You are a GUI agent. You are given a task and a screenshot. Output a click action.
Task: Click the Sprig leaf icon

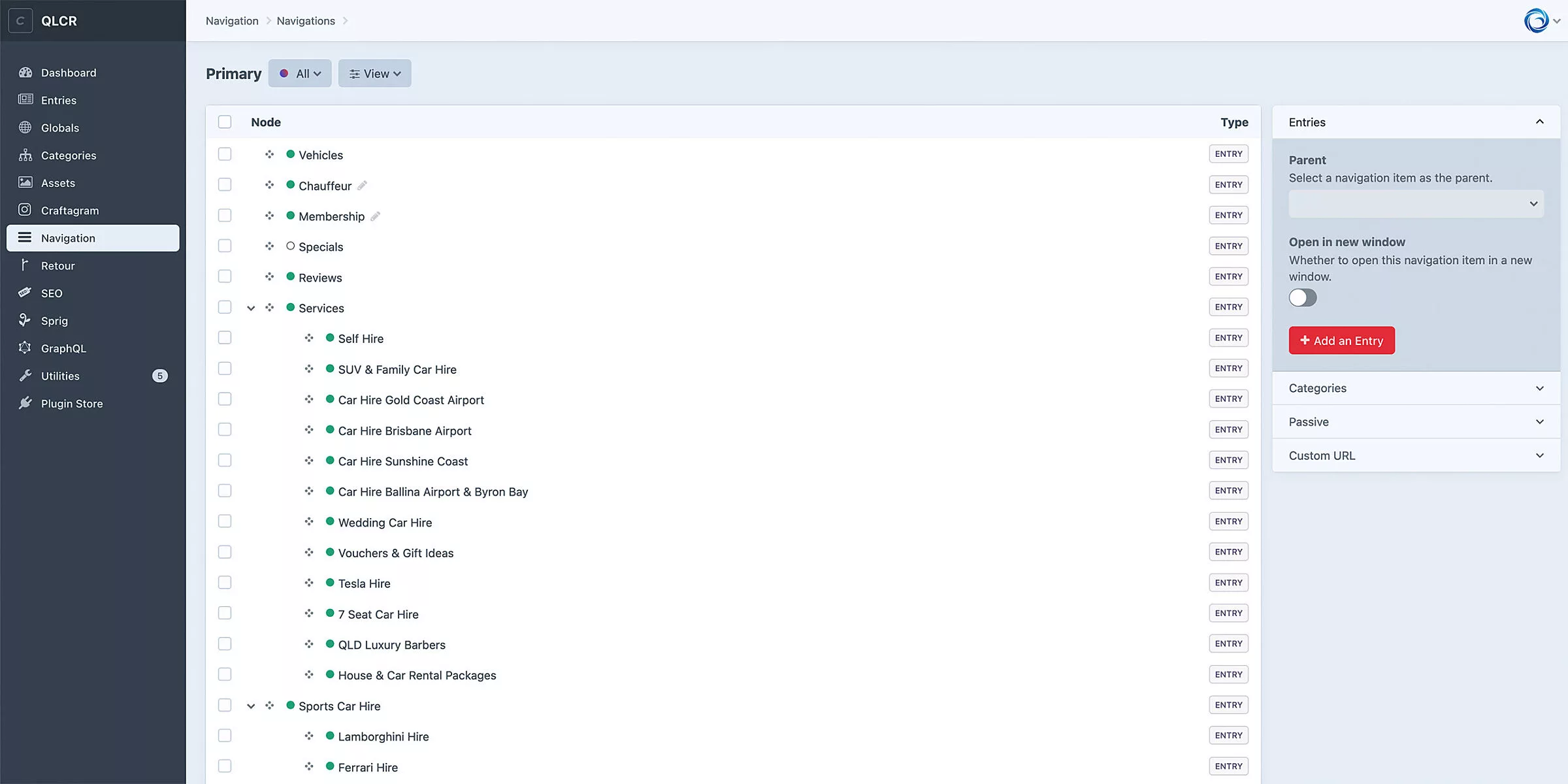point(25,320)
